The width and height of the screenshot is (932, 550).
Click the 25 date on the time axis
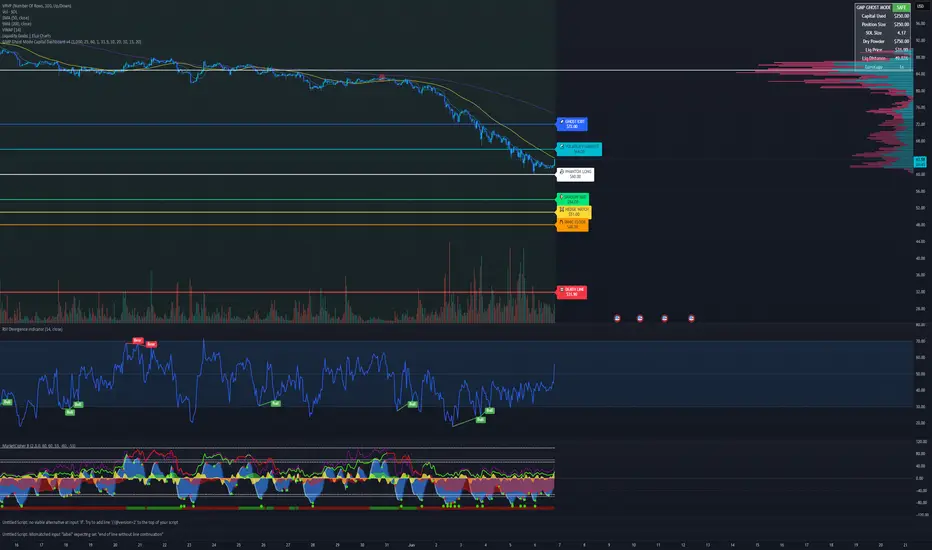click(238, 545)
